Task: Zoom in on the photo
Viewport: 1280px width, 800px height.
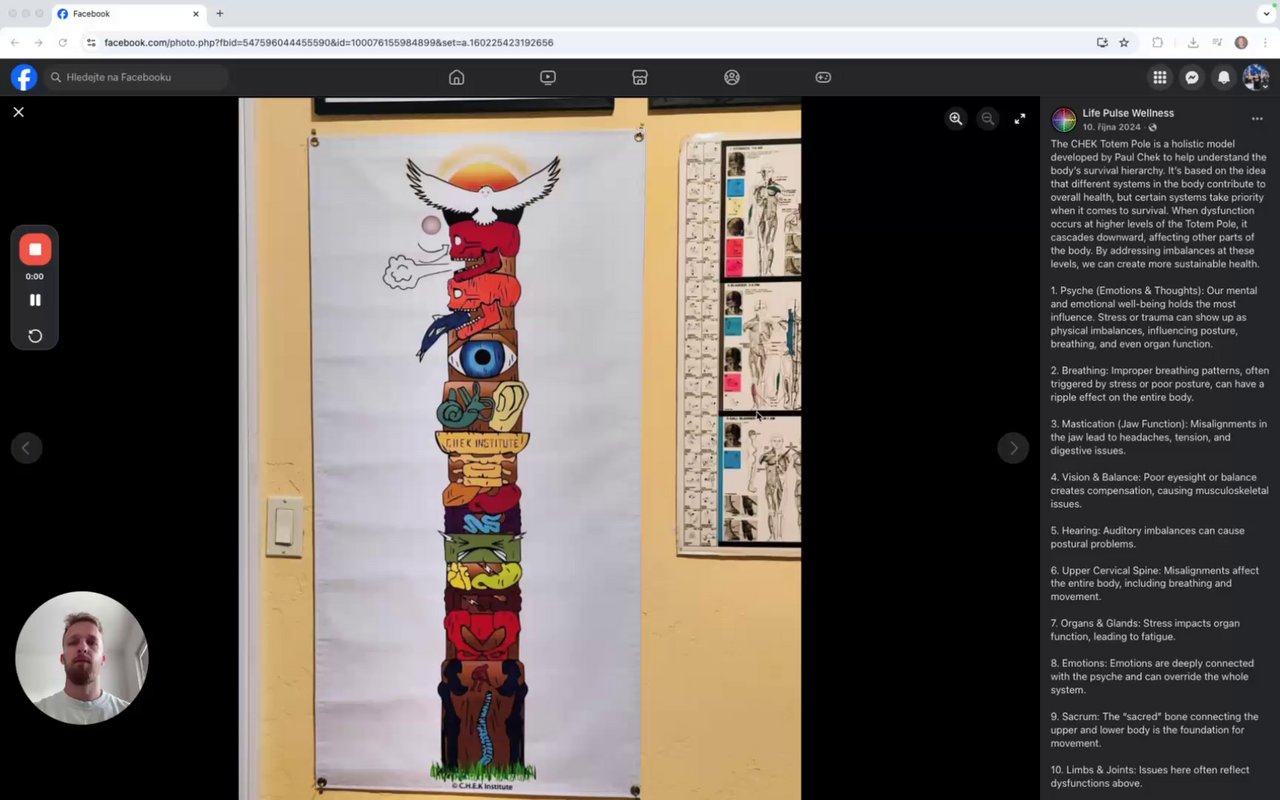Action: click(x=956, y=119)
